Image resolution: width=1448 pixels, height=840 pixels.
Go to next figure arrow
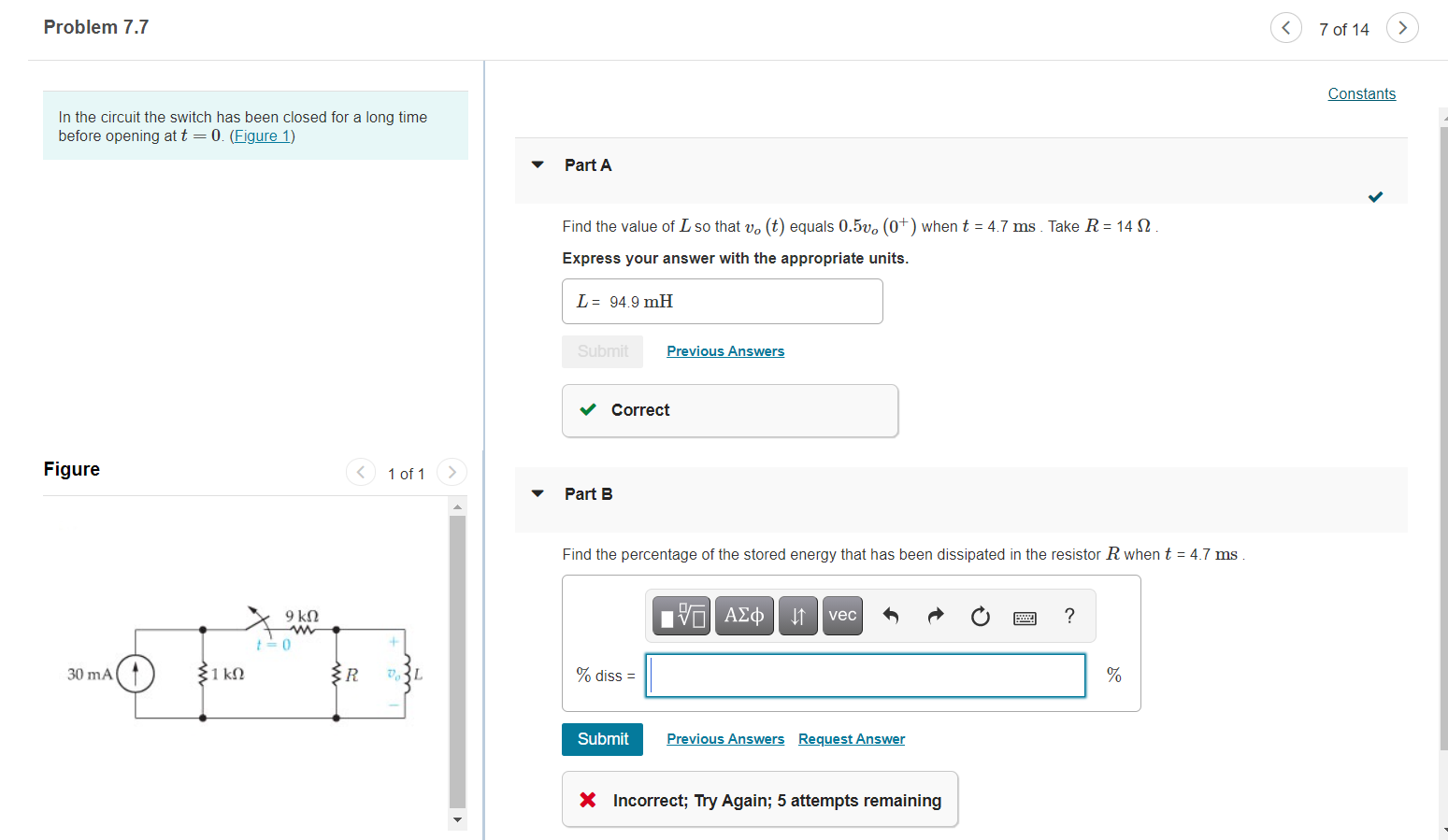coord(452,472)
